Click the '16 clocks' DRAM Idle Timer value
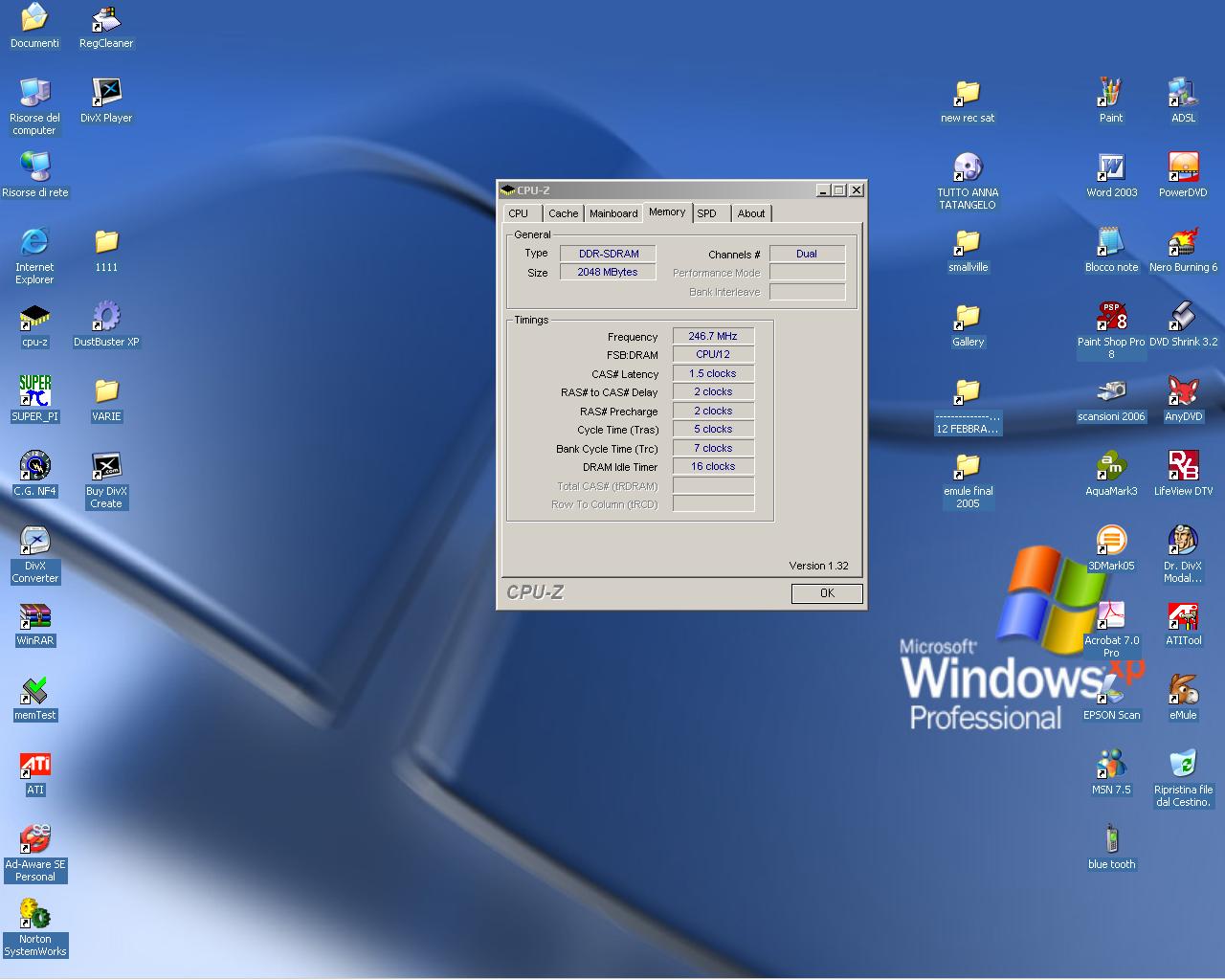The image size is (1225, 980). tap(713, 466)
